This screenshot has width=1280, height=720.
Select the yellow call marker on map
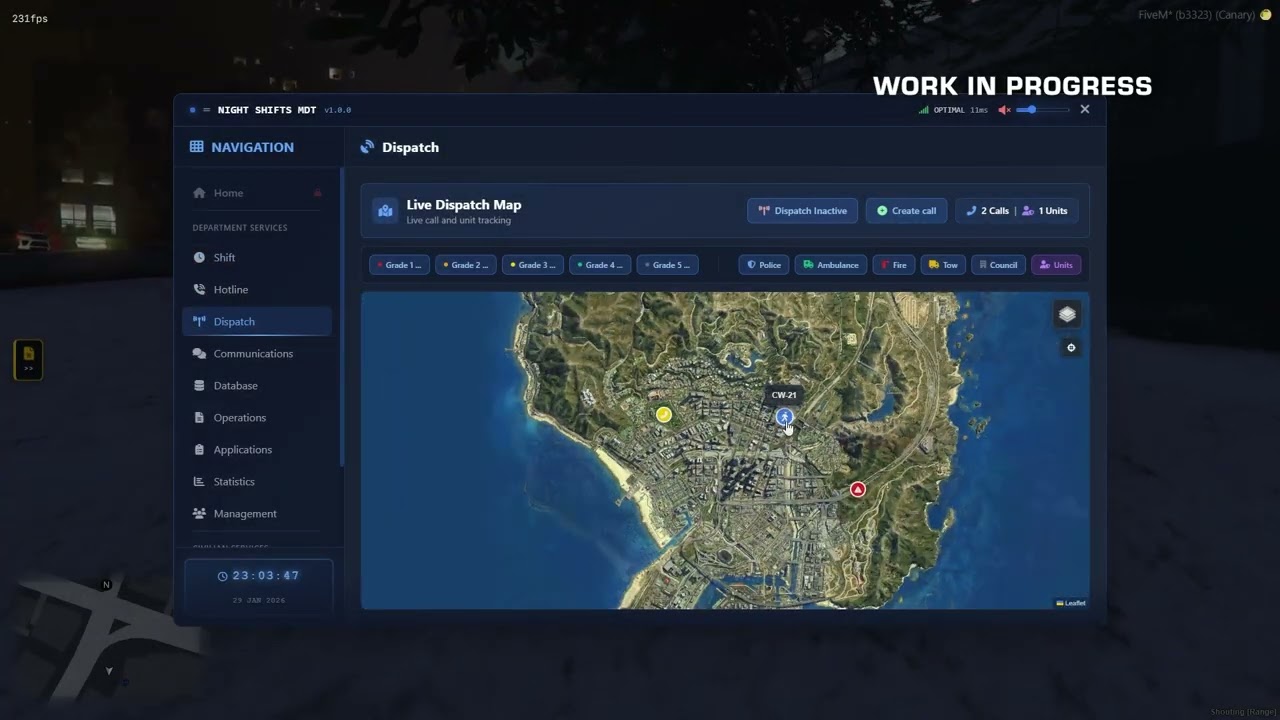(x=663, y=414)
